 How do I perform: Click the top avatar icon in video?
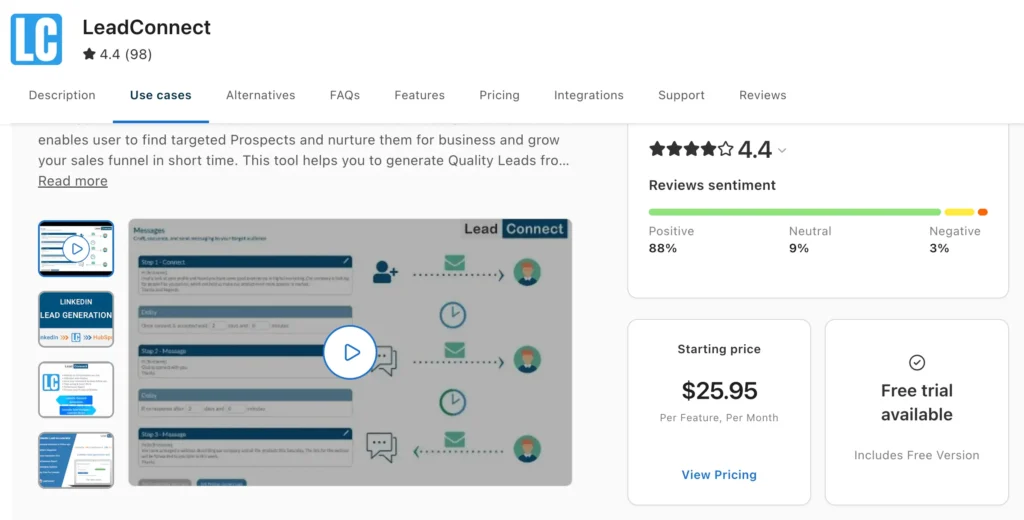pyautogui.click(x=527, y=272)
